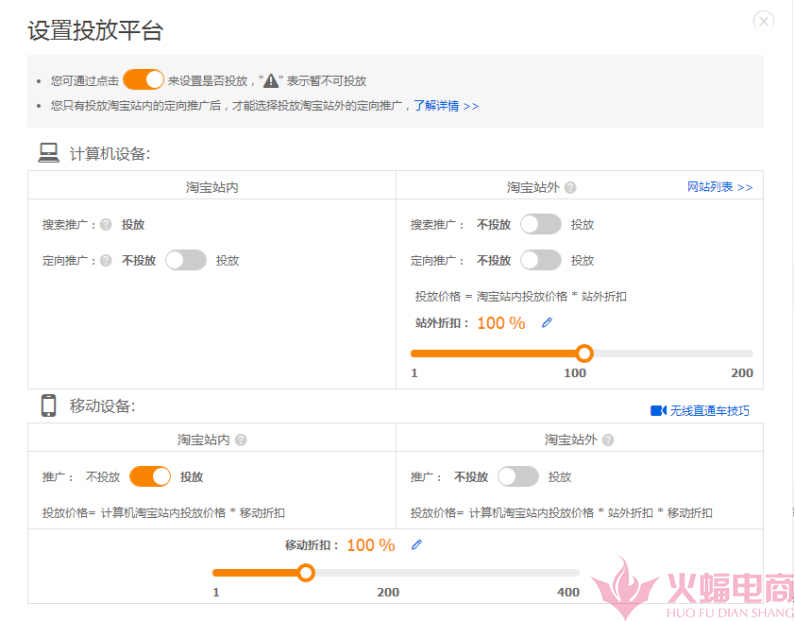Viewport: 795px width, 621px height.
Task: Click 投放 label beside computer 站外 搜索推广 toggle
Action: pos(582,225)
